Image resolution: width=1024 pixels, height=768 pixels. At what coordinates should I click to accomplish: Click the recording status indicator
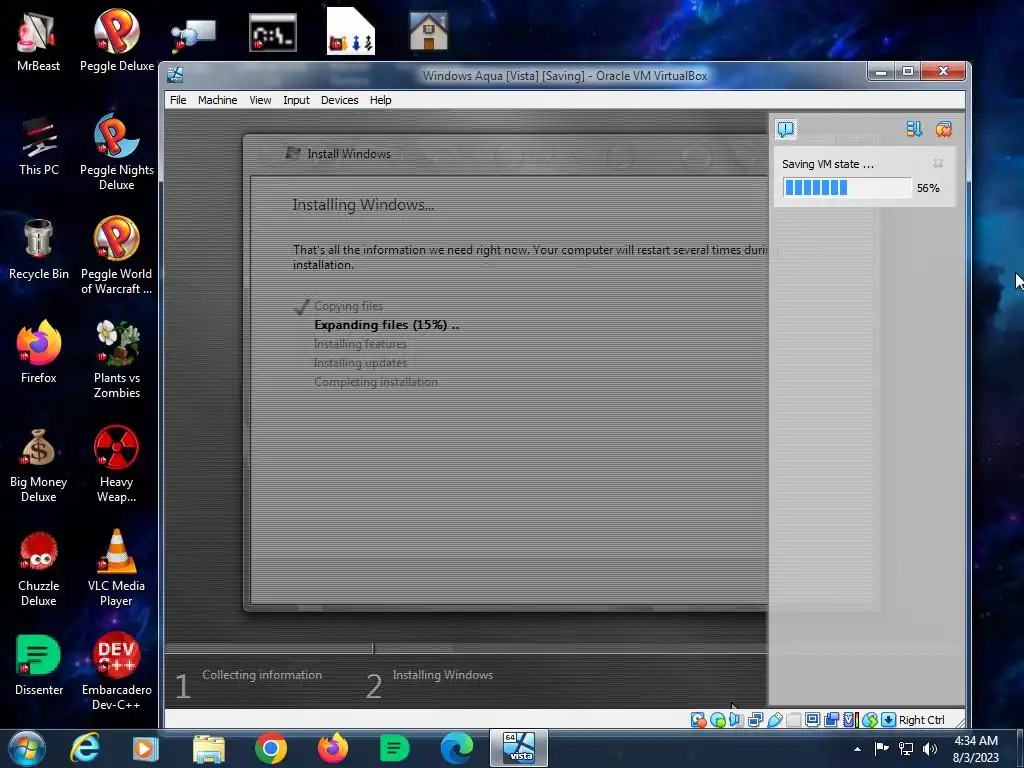[x=831, y=720]
